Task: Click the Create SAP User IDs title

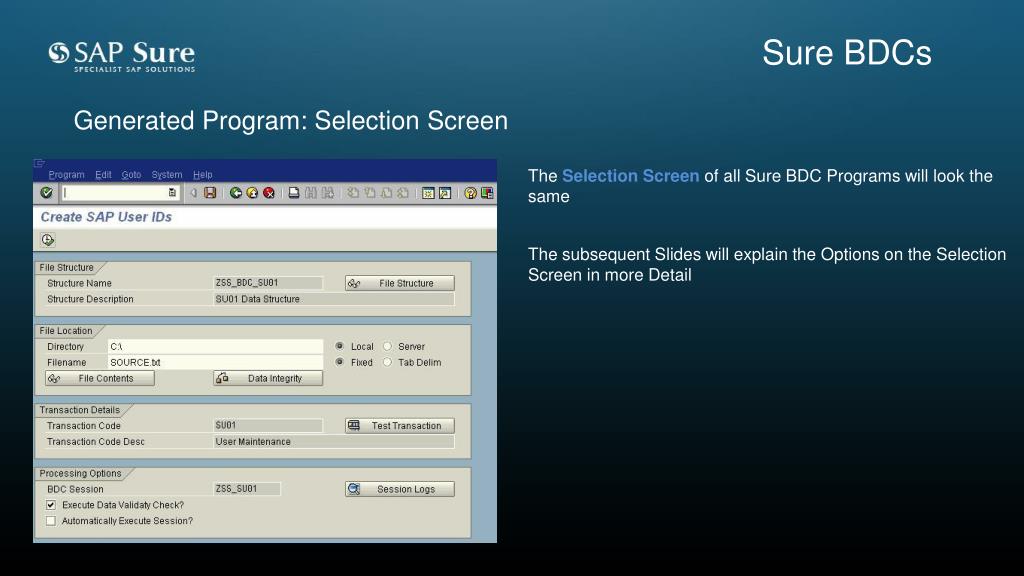Action: (106, 217)
